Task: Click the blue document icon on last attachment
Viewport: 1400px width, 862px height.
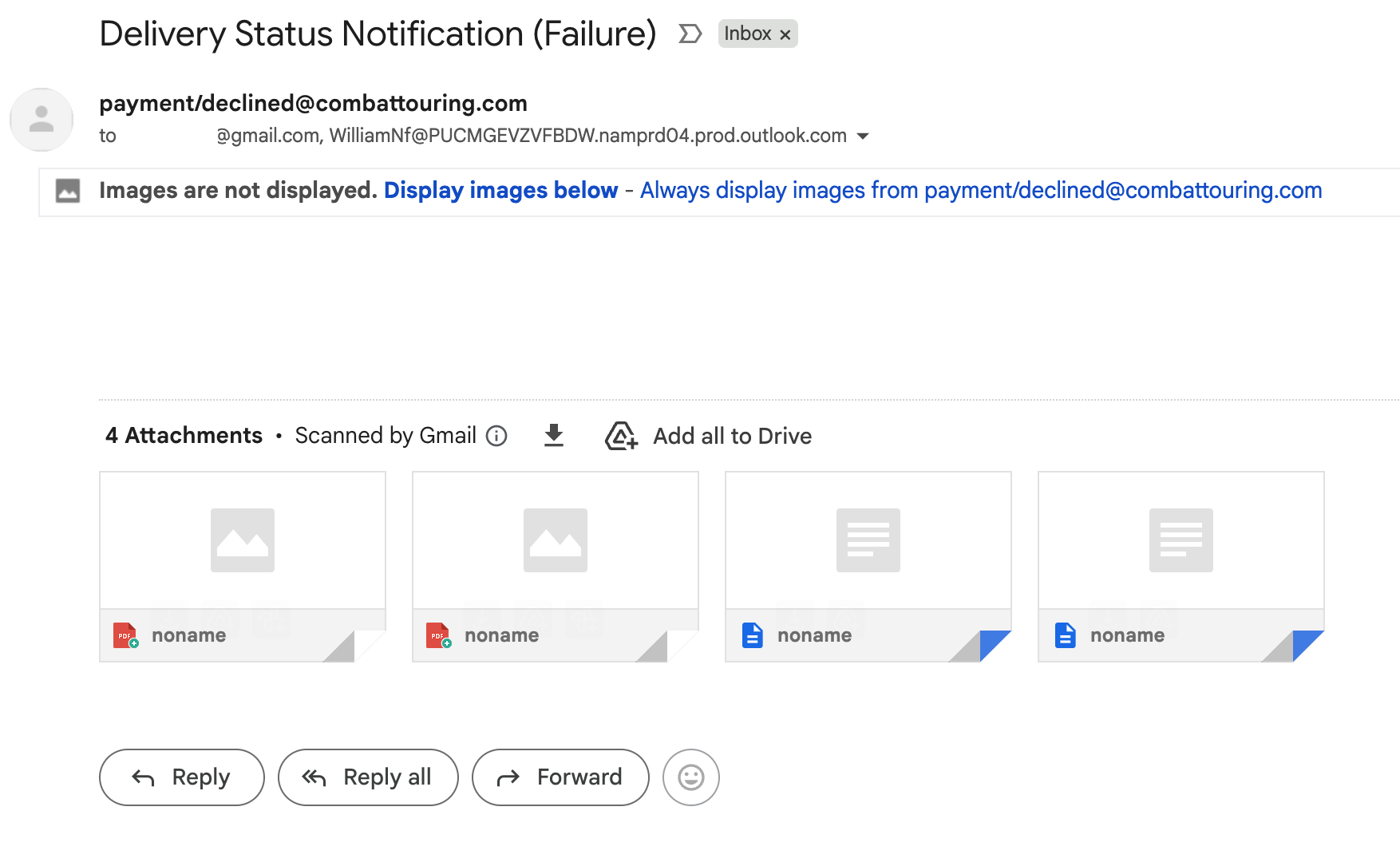Action: tap(1065, 635)
